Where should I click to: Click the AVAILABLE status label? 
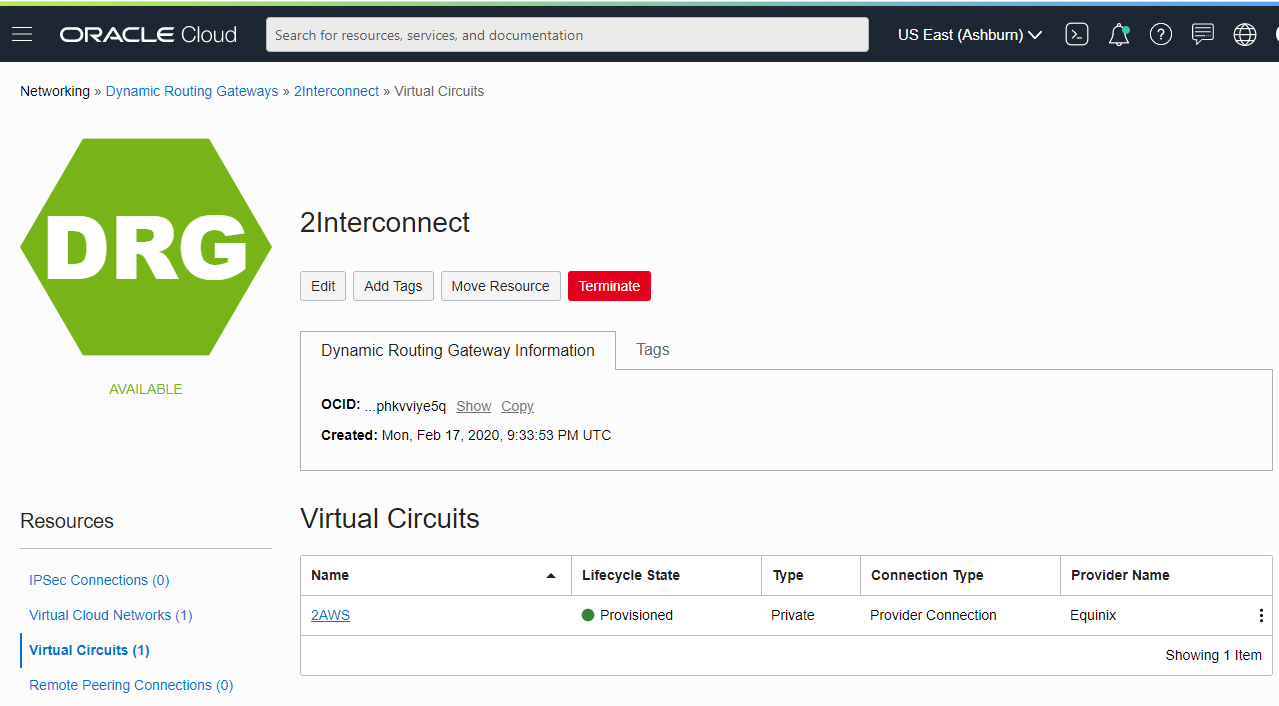[x=146, y=389]
